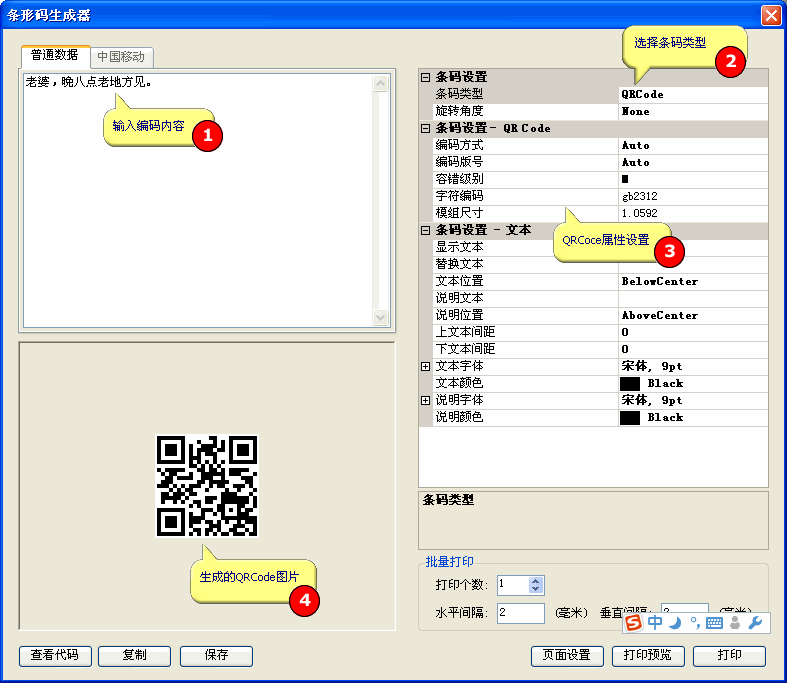This screenshot has width=787, height=683.
Task: Toggle the Chinese/English input mode icon
Action: click(x=655, y=623)
